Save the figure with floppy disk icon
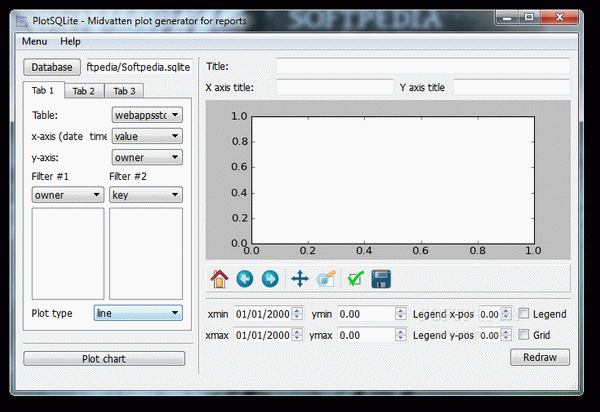This screenshot has height=412, width=600. [x=381, y=279]
